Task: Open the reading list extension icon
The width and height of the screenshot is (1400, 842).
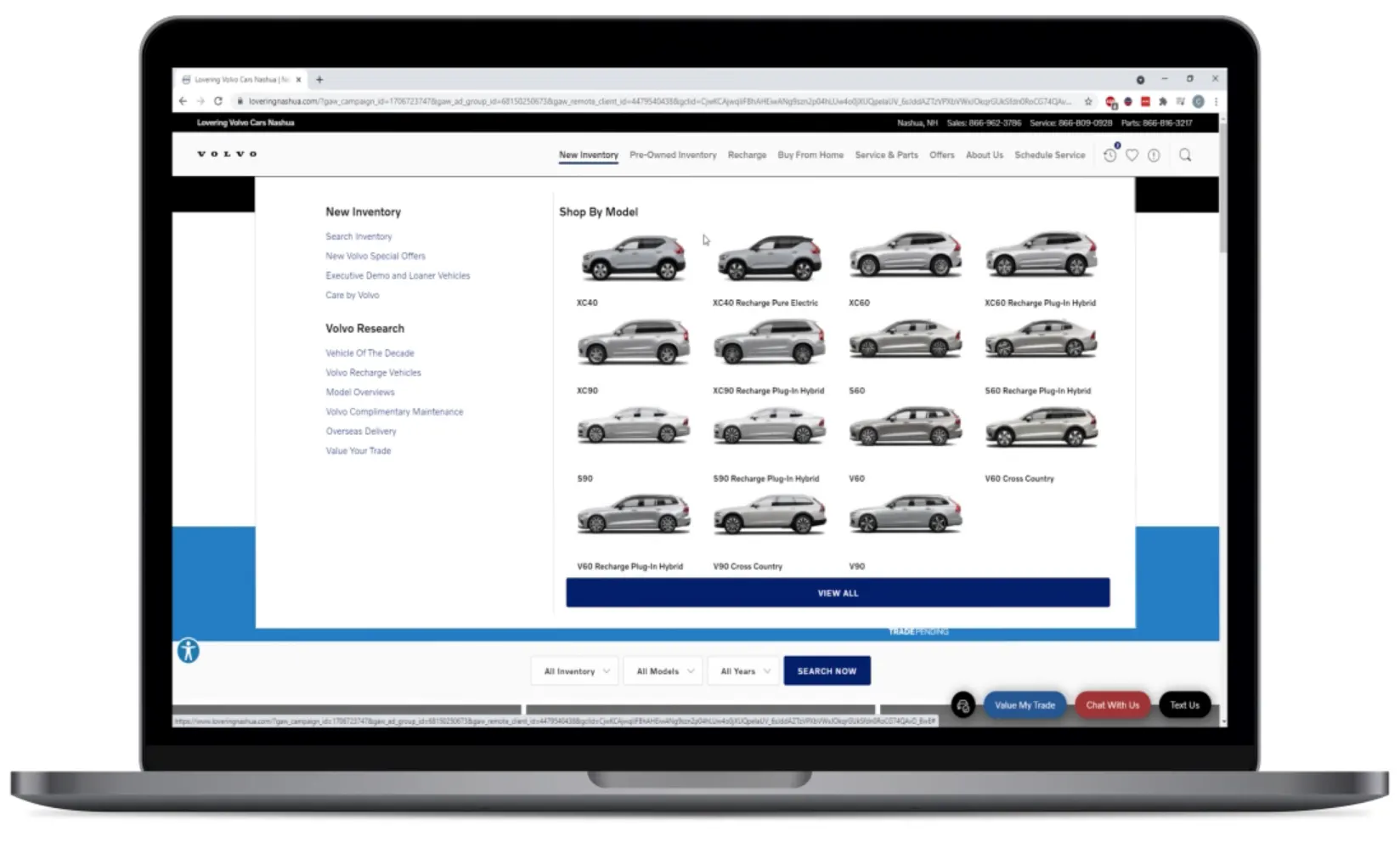Action: click(x=1180, y=101)
